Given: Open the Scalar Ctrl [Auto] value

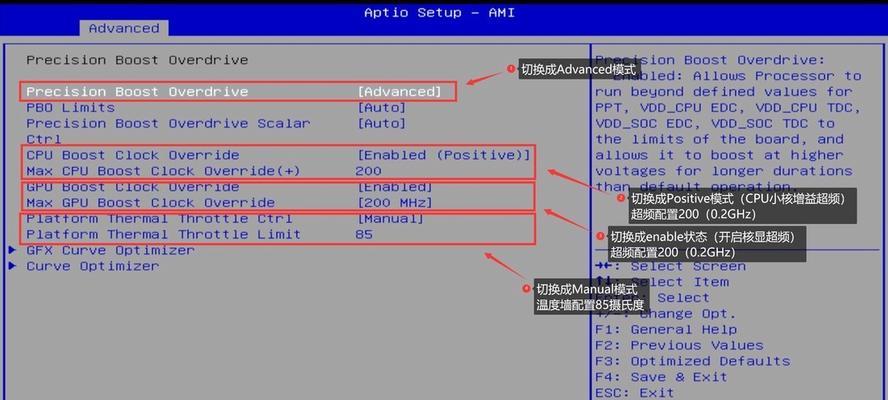Looking at the screenshot, I should 382,124.
